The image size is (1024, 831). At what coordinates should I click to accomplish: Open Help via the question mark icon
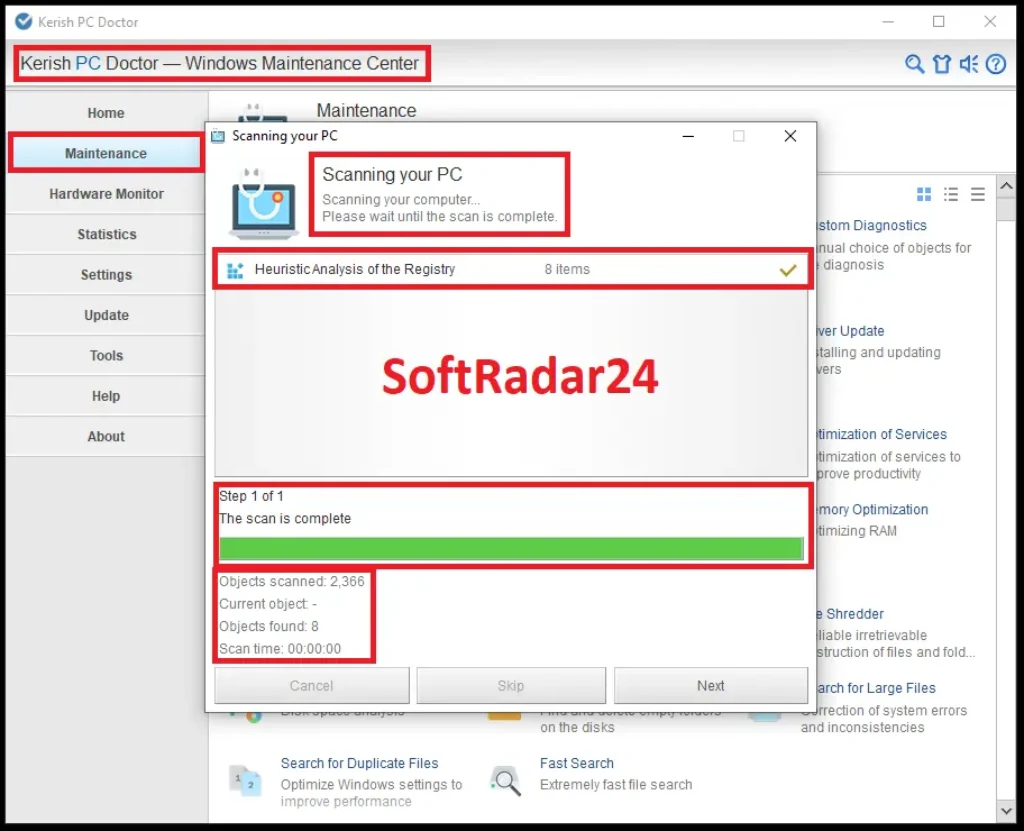(x=994, y=63)
